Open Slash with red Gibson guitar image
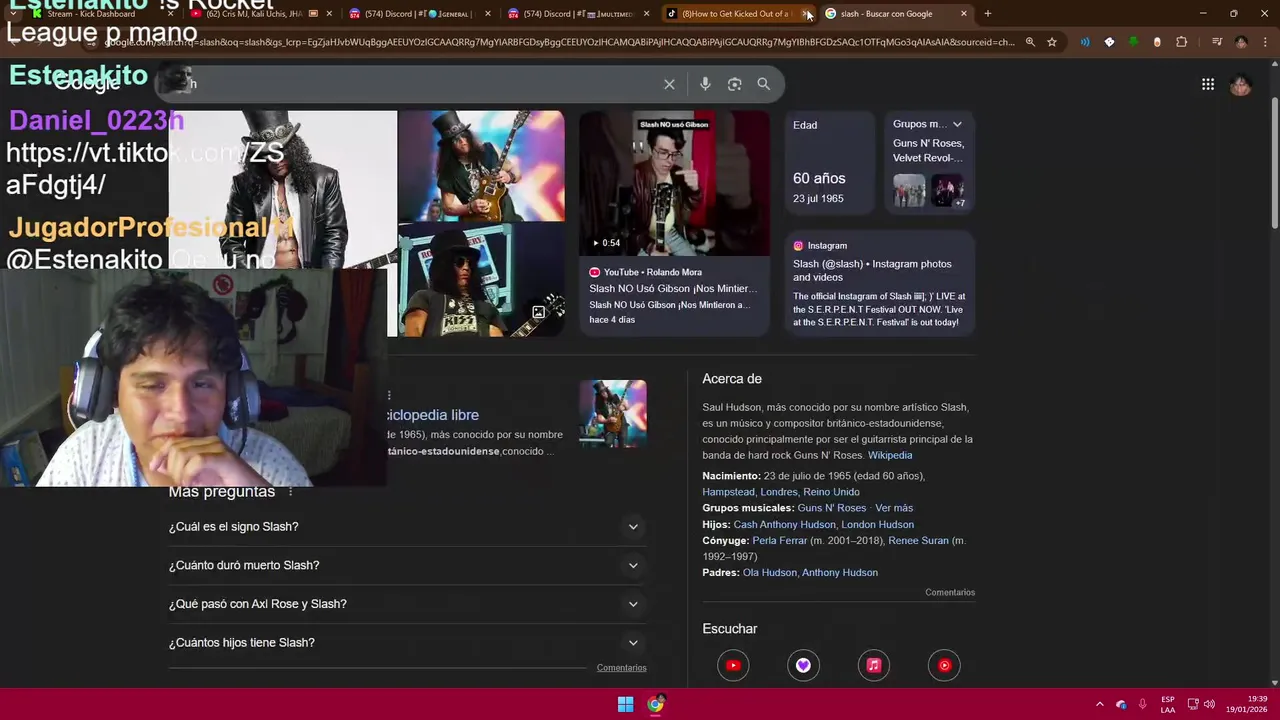The height and width of the screenshot is (720, 1280). click(x=482, y=166)
